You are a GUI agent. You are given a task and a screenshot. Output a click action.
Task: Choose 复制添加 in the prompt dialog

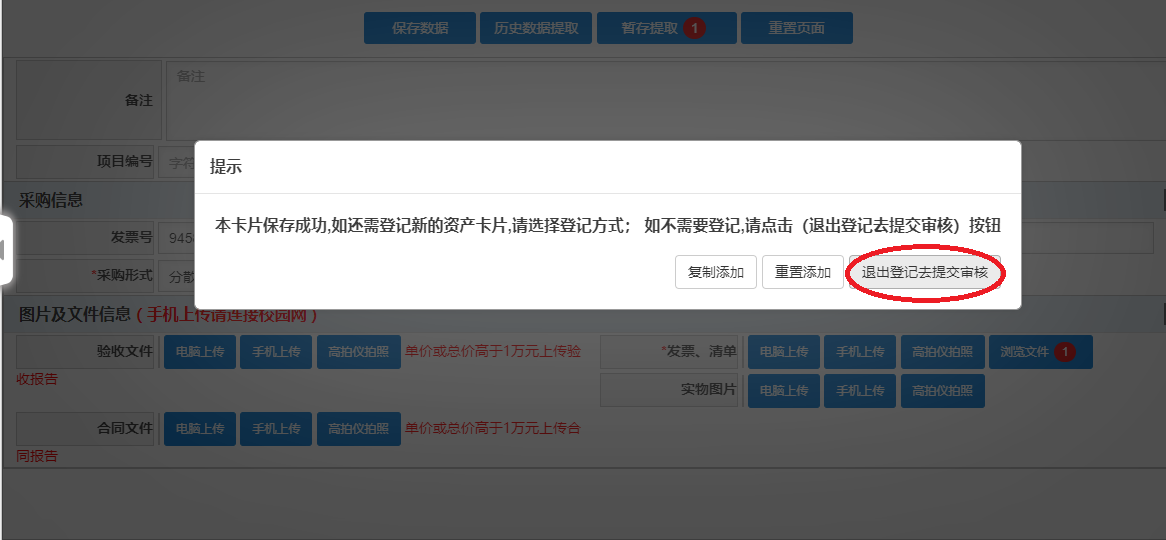[x=715, y=272]
